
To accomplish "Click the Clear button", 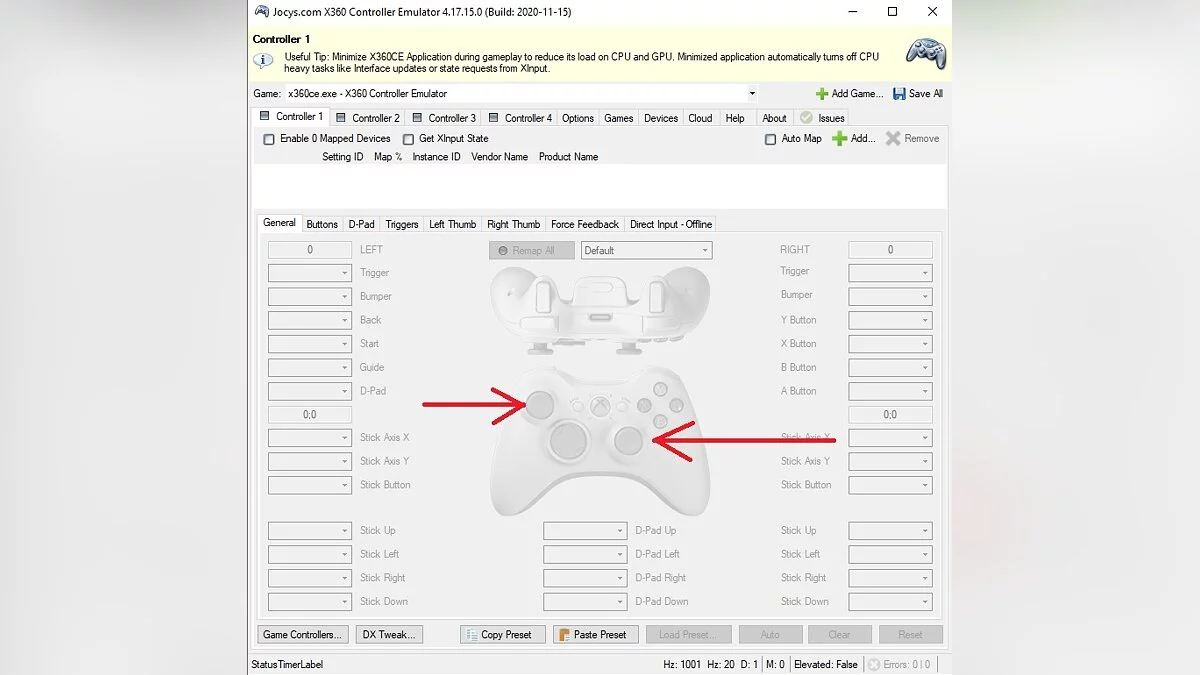I will pos(840,635).
